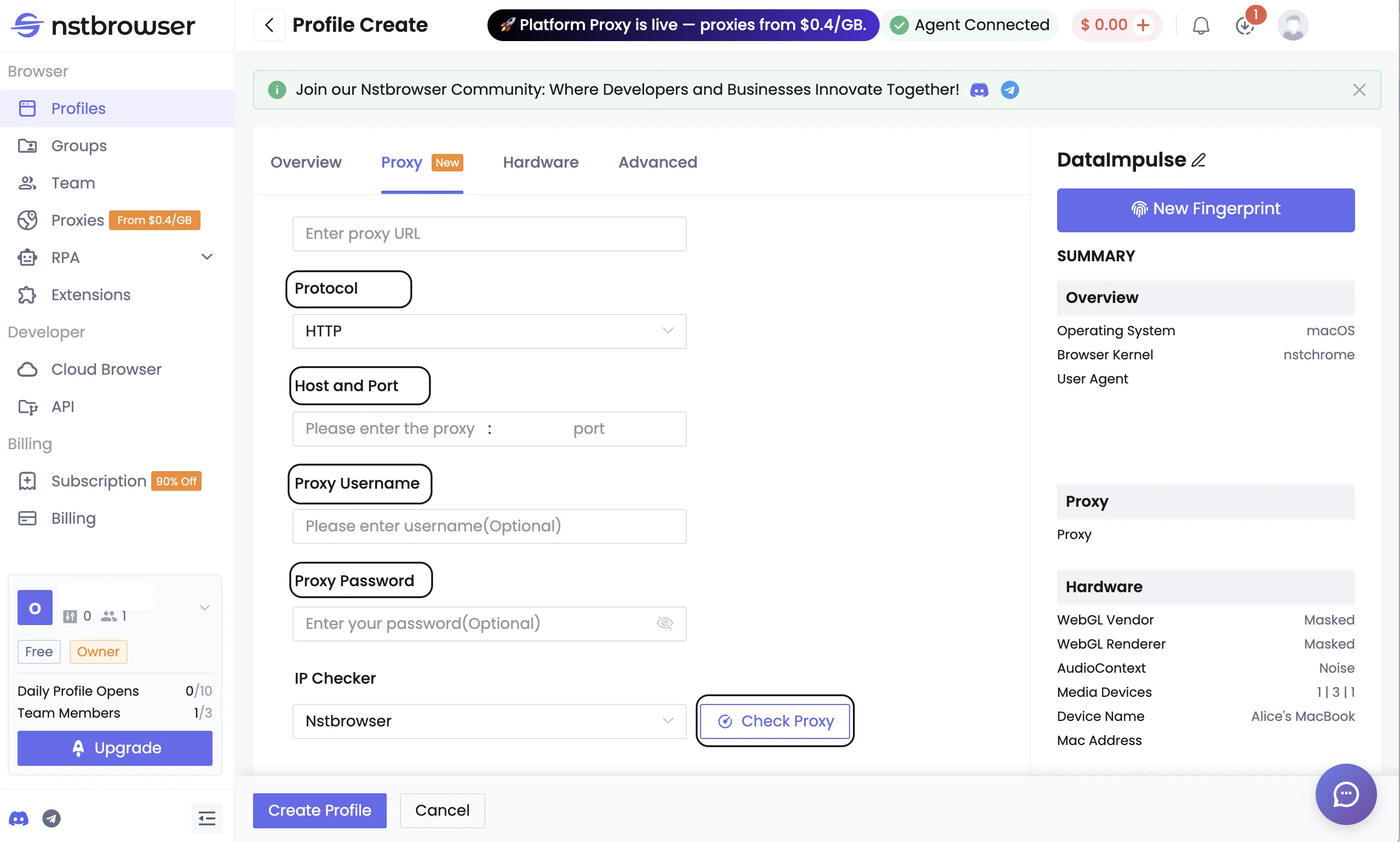
Task: Click Check Proxy to verify connection
Action: (775, 720)
